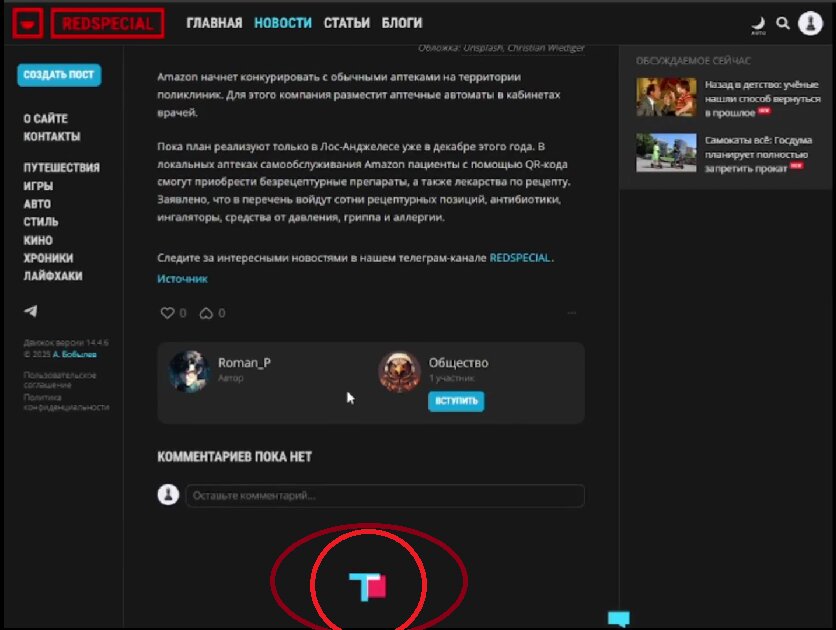Click the Оставьте комментарий input field
836x630 pixels.
pyautogui.click(x=384, y=495)
